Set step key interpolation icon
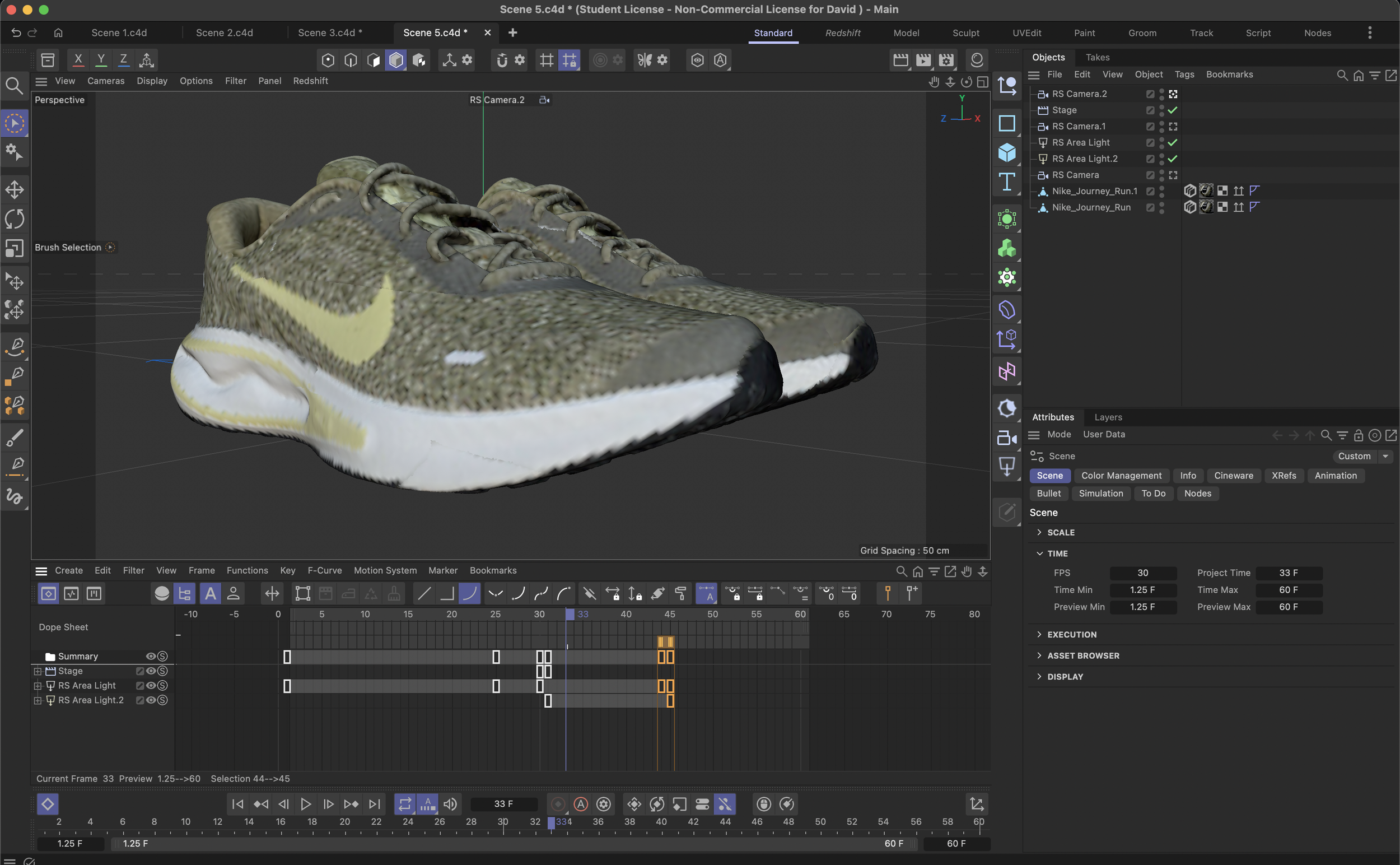The height and width of the screenshot is (865, 1400). (447, 593)
